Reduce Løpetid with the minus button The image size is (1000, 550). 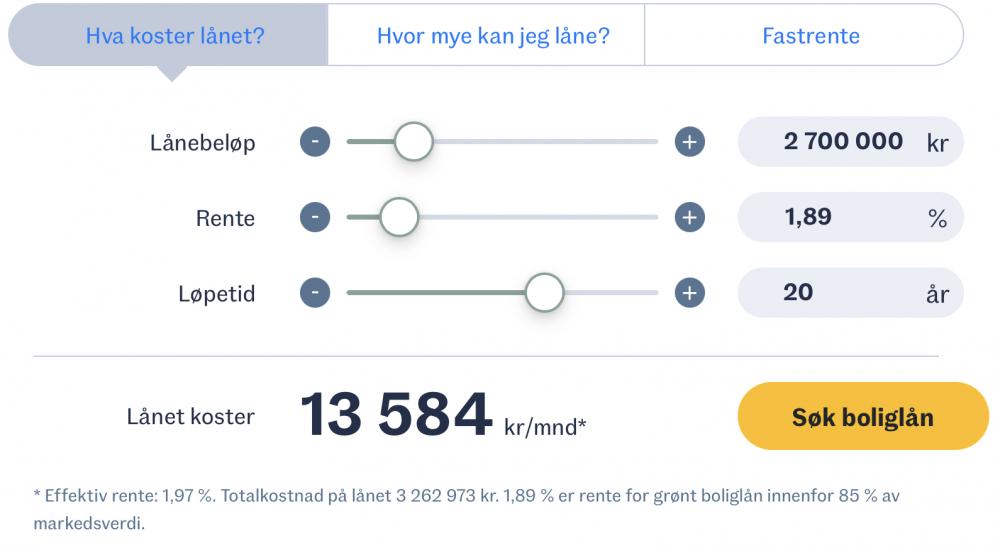coord(315,293)
